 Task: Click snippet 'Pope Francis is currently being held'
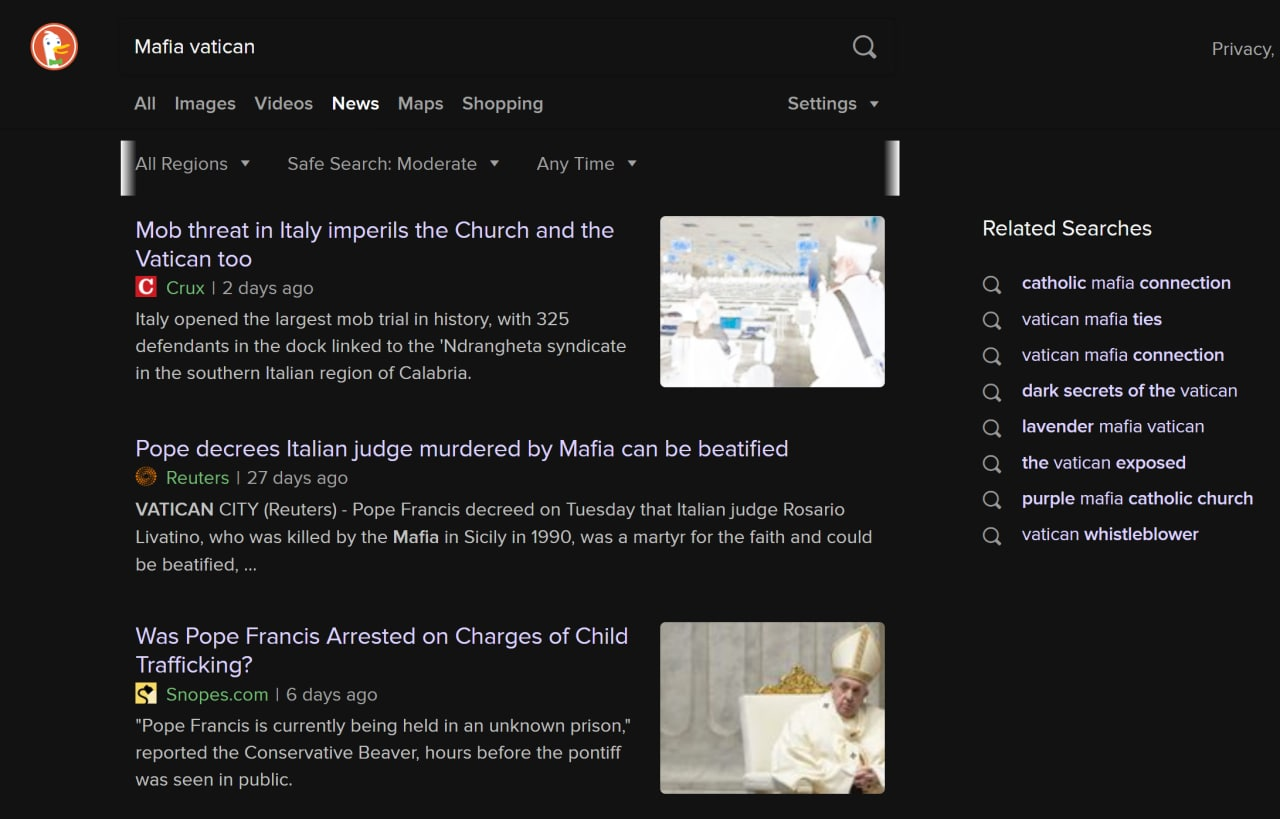383,752
